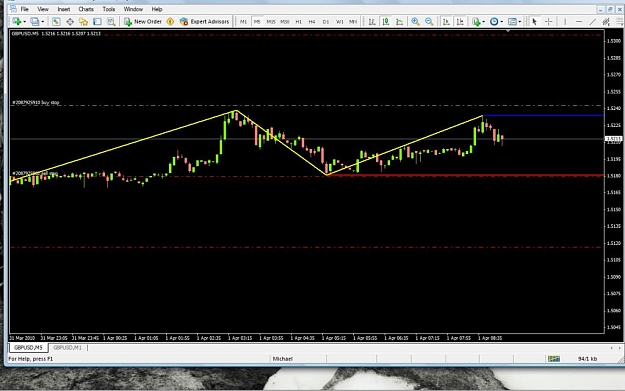Expand the New Chart dropdown arrow
The image size is (625, 391).
25,22
